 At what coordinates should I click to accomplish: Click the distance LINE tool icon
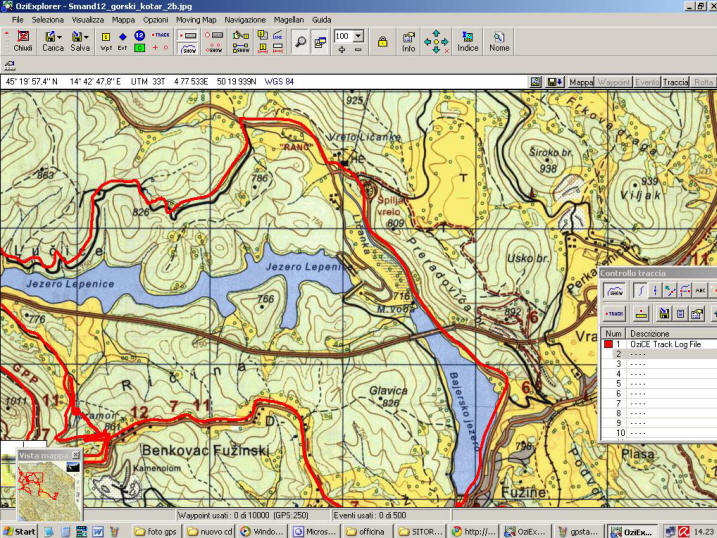[x=278, y=36]
